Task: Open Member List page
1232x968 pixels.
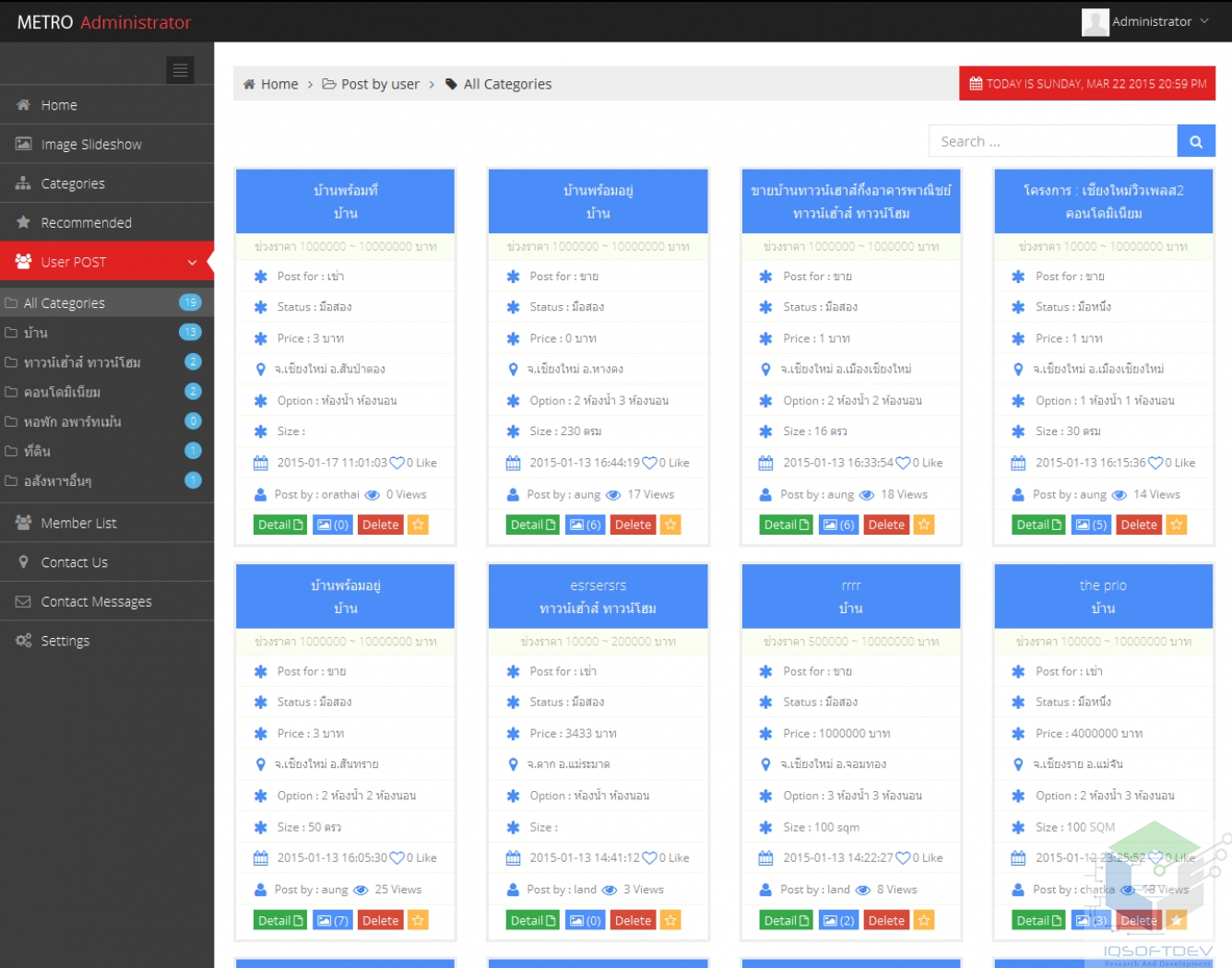Action: pos(107,523)
